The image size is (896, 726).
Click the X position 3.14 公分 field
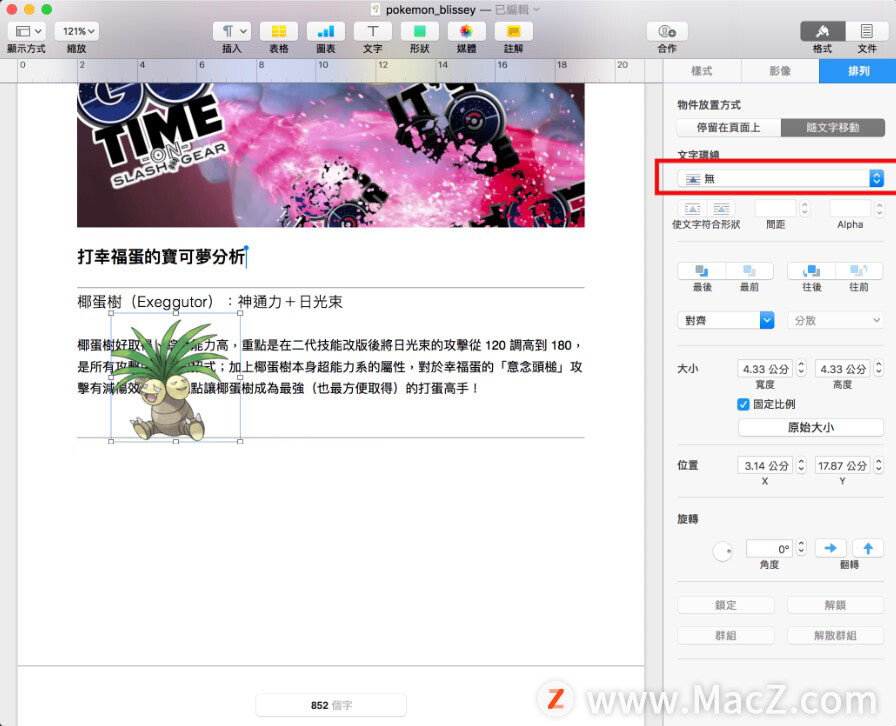(765, 465)
